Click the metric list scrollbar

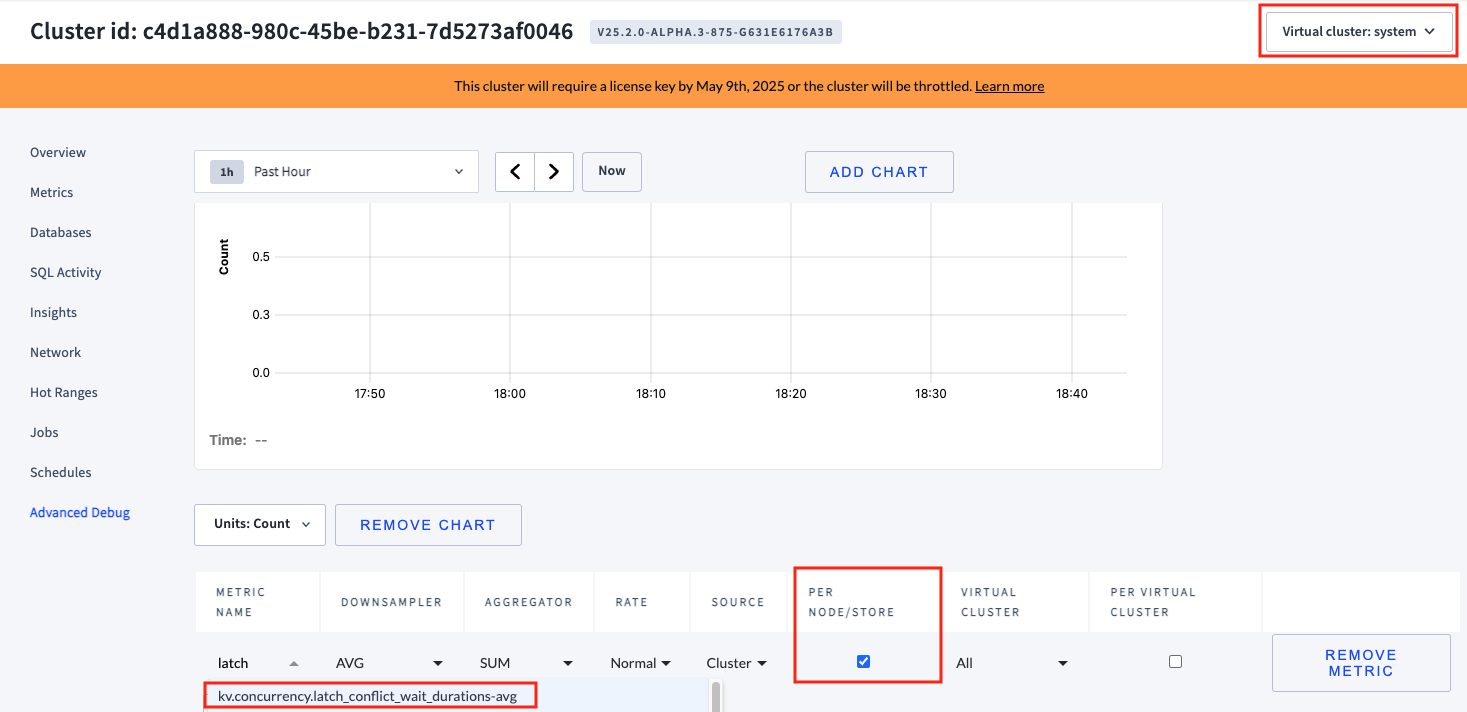tap(716, 696)
